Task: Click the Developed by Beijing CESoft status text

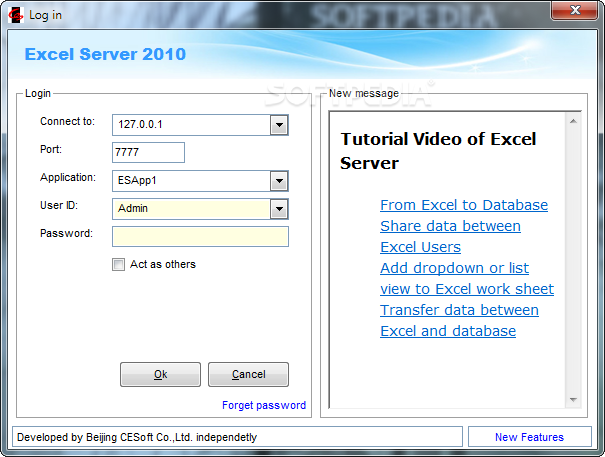Action: click(137, 437)
